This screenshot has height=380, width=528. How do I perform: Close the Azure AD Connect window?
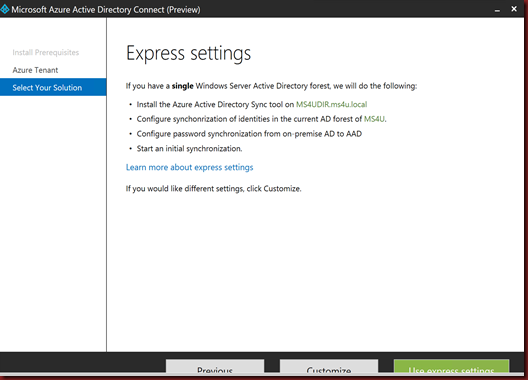tap(514, 9)
